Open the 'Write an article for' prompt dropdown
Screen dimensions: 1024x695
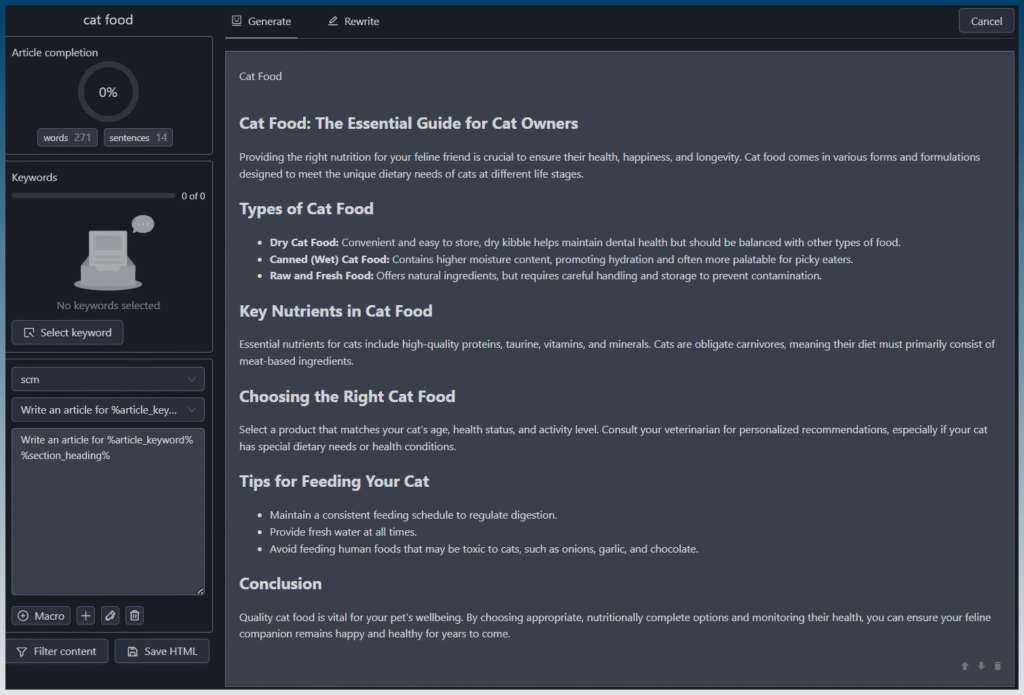click(108, 410)
